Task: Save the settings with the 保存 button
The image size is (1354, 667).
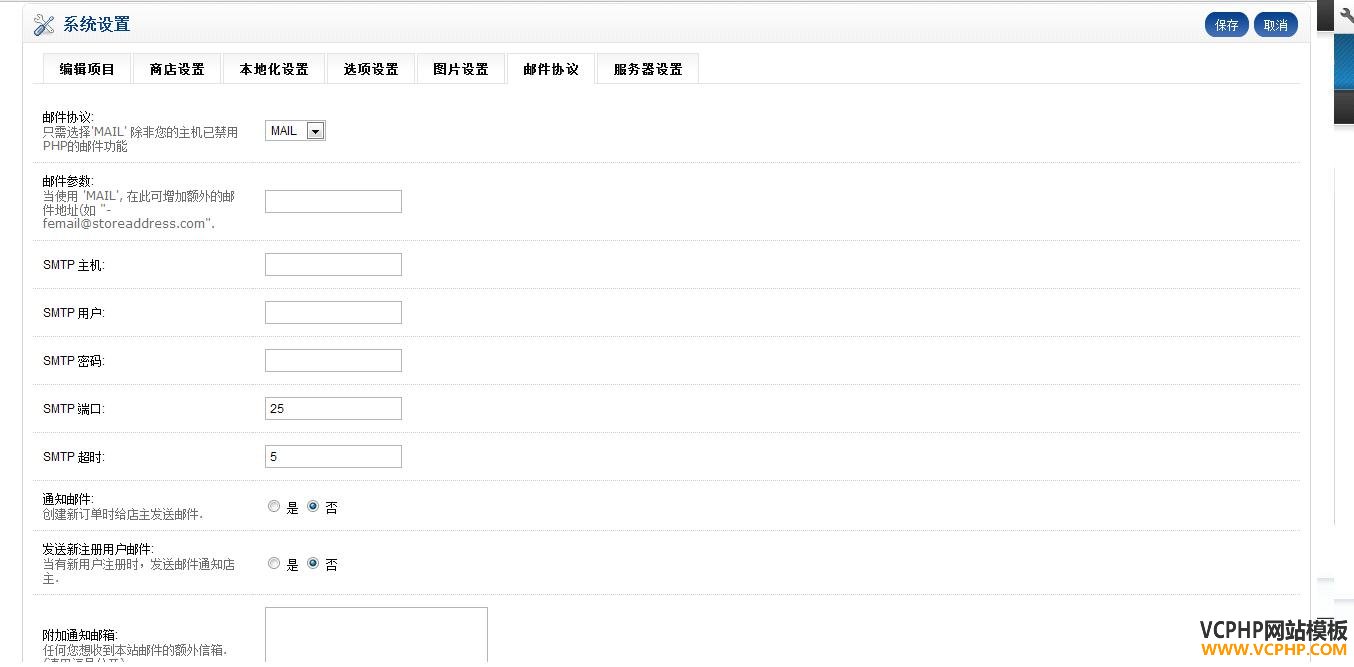Action: click(x=1227, y=25)
